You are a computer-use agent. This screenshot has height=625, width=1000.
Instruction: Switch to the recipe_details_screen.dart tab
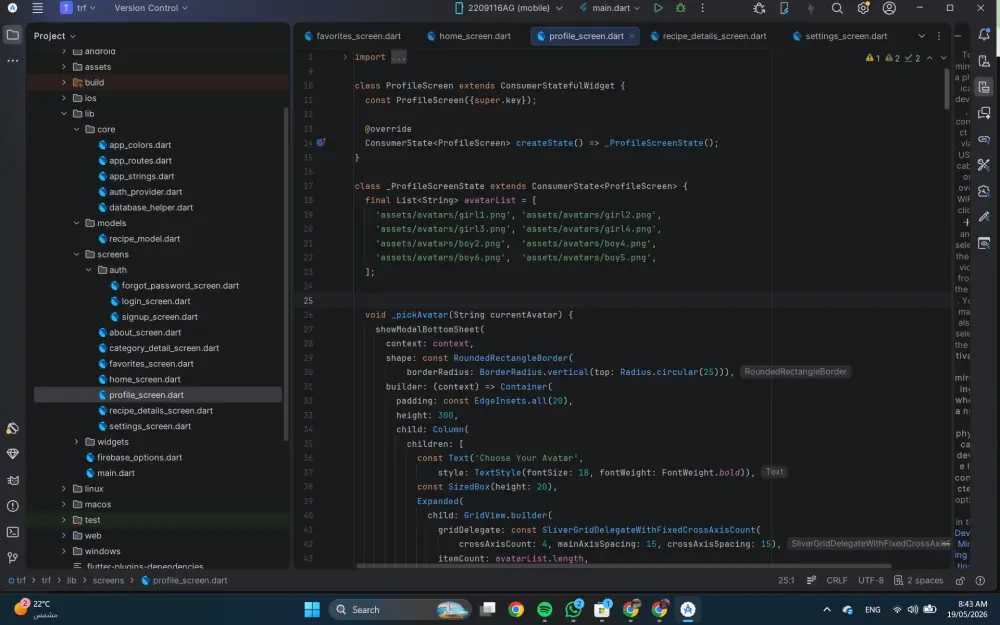tap(709, 36)
